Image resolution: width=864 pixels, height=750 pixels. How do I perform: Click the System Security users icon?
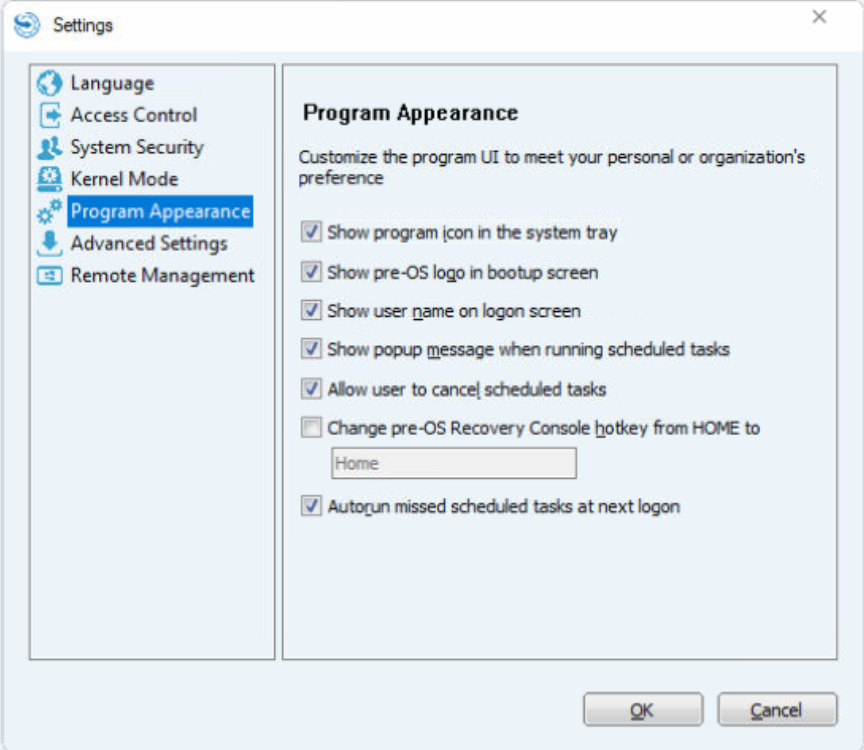[50, 147]
